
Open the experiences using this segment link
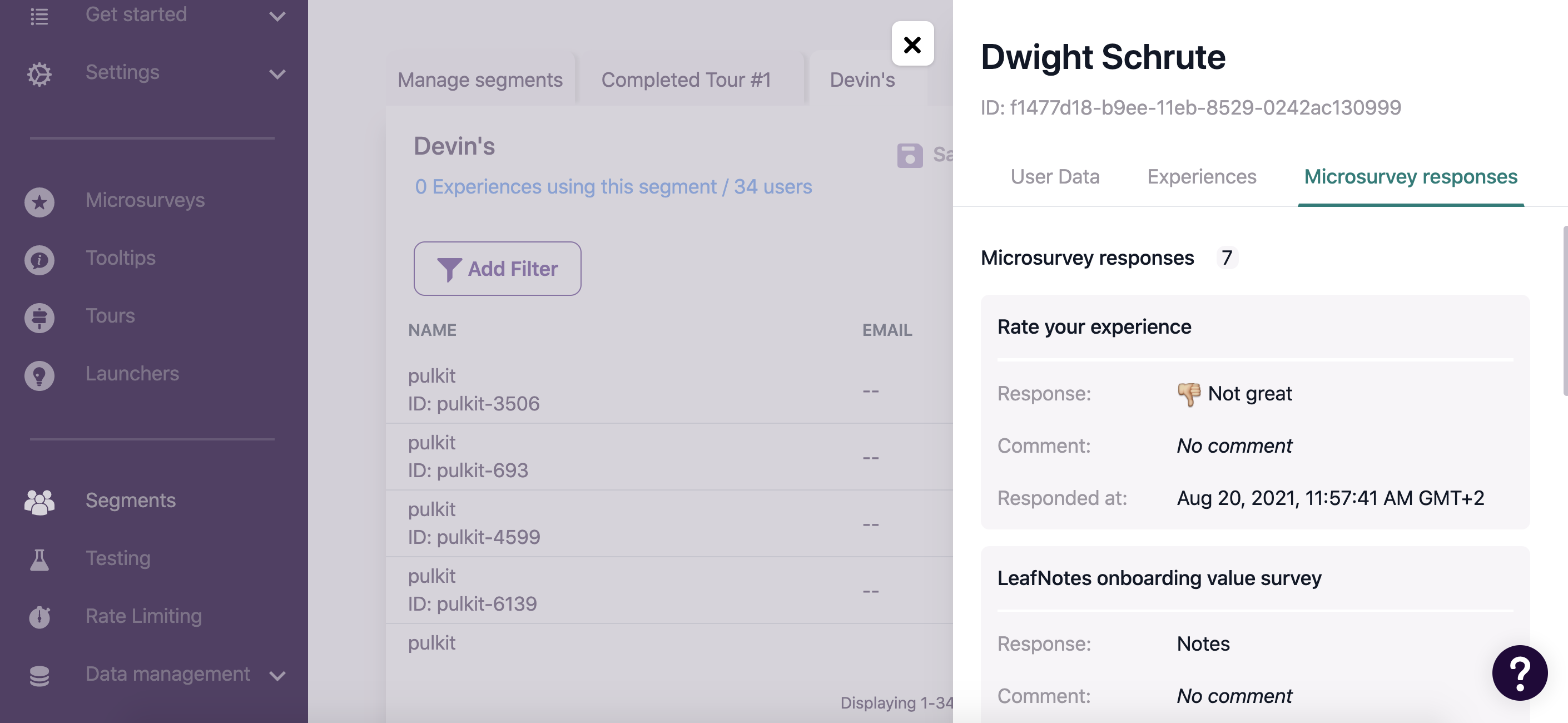(613, 186)
